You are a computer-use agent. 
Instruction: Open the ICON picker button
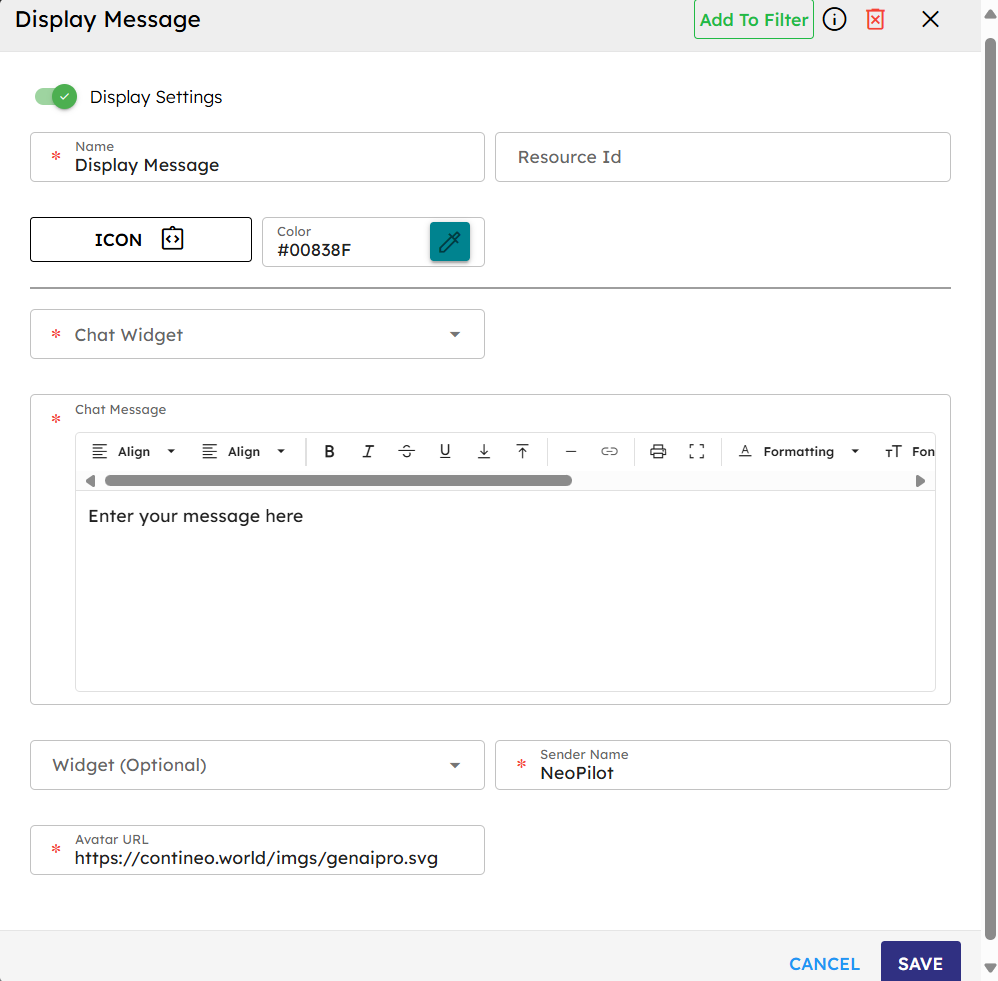[141, 240]
